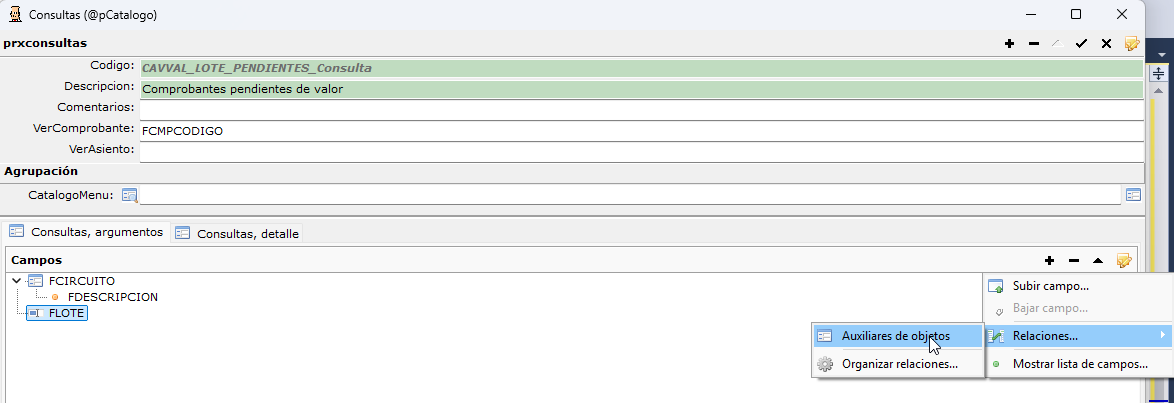
Task: Click the up arrow icon in Campos header
Action: (x=1098, y=261)
